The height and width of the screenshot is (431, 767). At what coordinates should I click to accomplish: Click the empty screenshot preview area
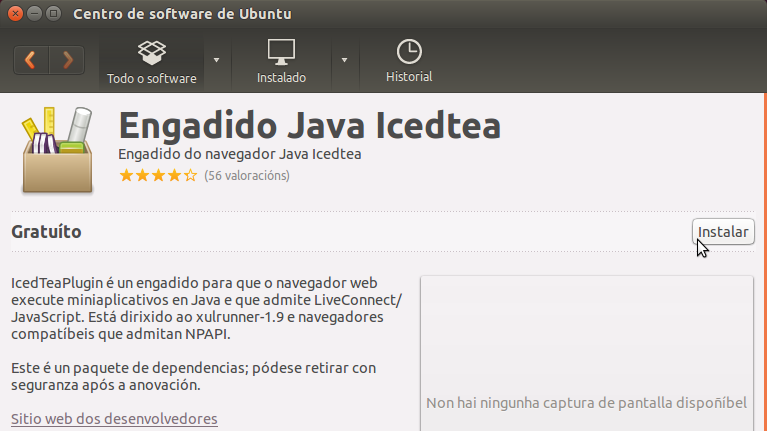point(587,353)
